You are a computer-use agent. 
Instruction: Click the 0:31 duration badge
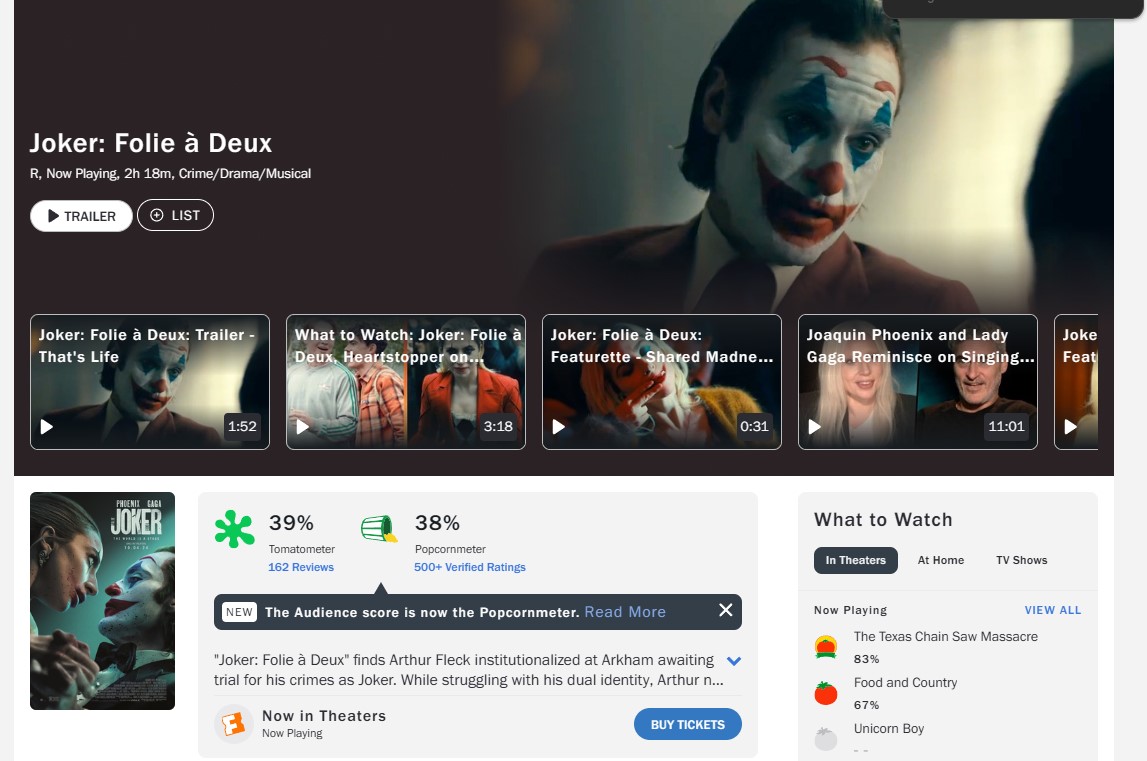[x=754, y=426]
